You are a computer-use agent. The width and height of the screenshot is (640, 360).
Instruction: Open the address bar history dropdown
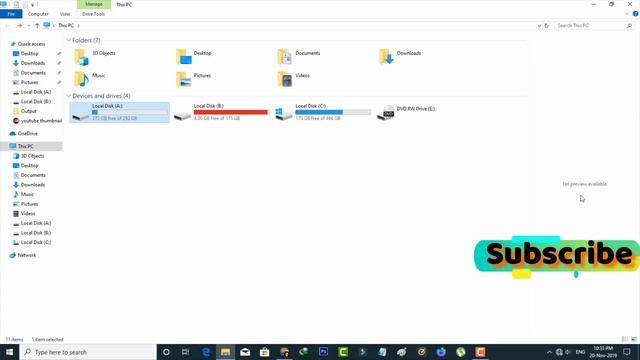point(539,25)
